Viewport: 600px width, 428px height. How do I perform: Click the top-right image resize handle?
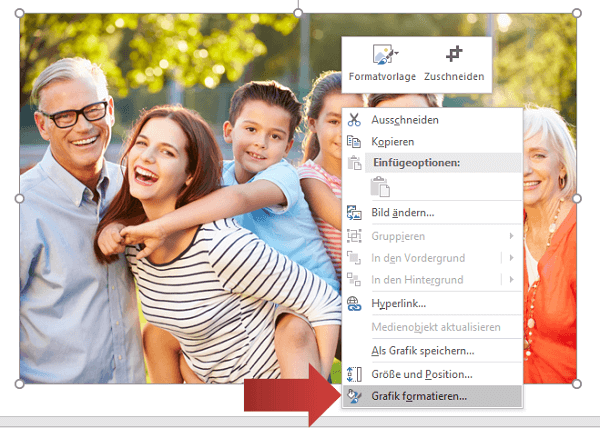click(x=577, y=13)
